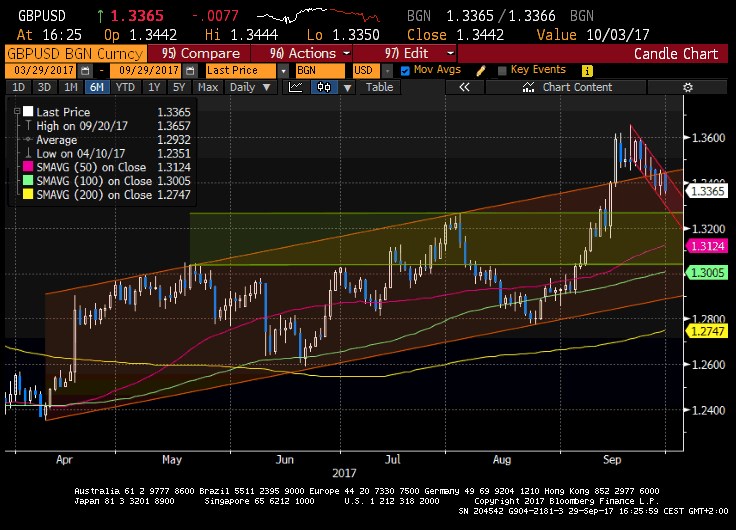736x530 pixels.
Task: Click the USD currency field
Action: click(x=367, y=71)
